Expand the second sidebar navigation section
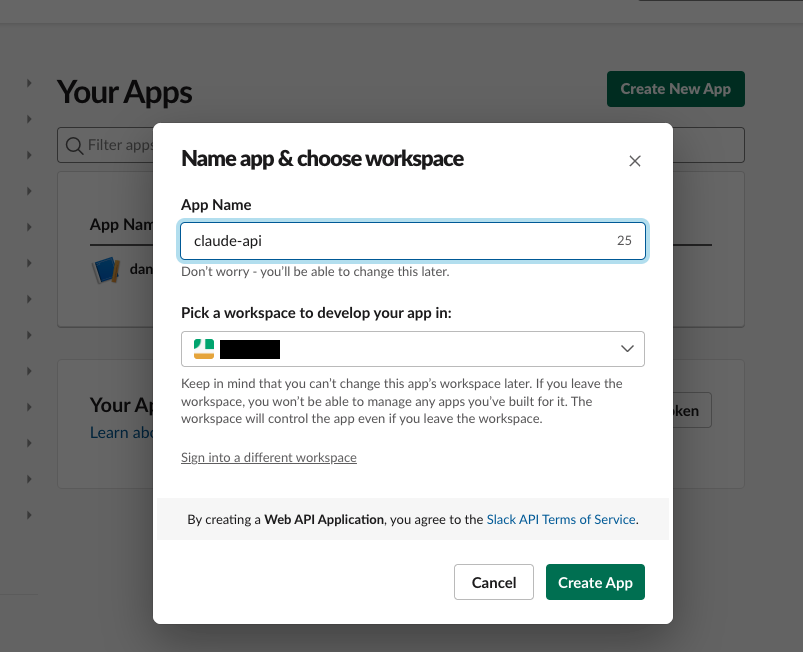The height and width of the screenshot is (652, 803). click(x=30, y=118)
